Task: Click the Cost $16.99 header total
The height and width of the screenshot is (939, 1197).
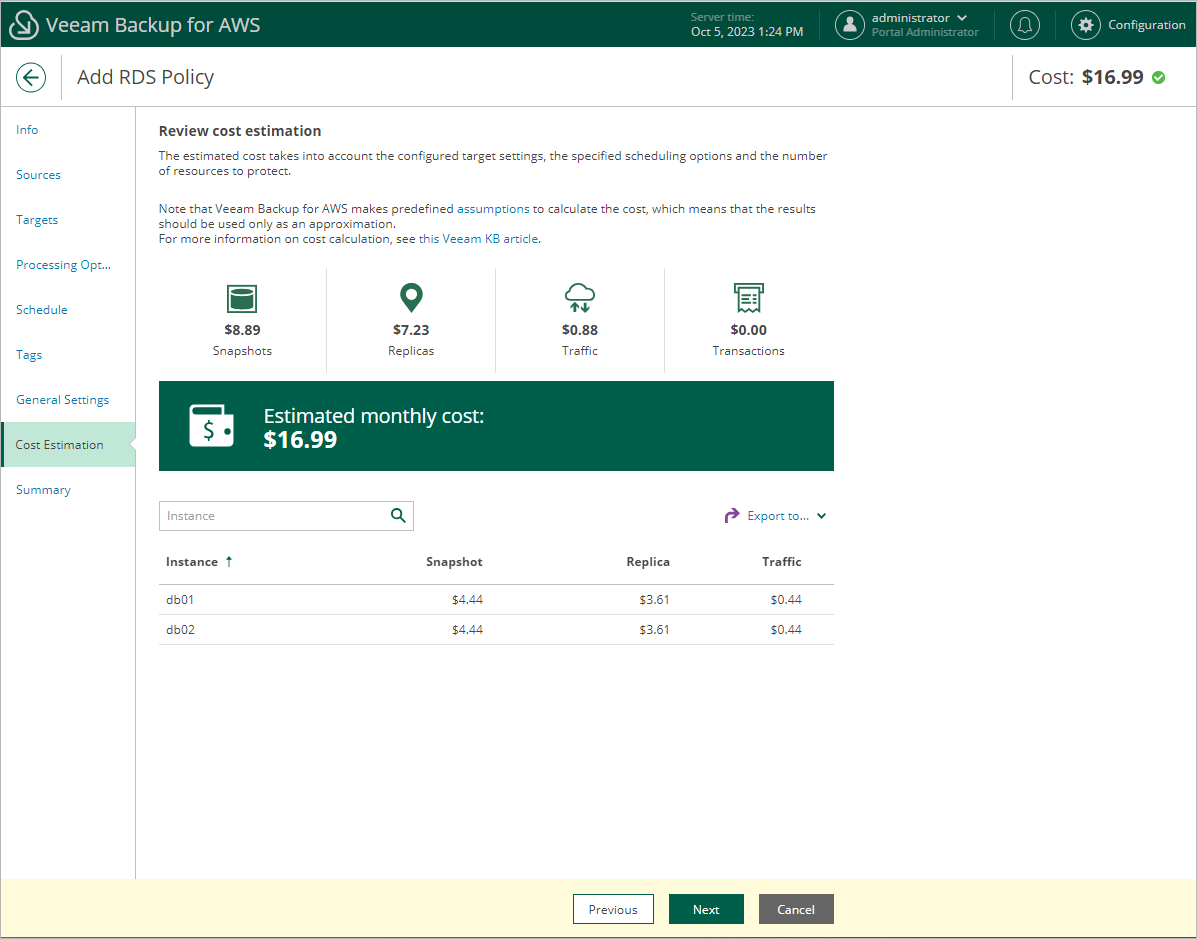Action: click(1086, 77)
